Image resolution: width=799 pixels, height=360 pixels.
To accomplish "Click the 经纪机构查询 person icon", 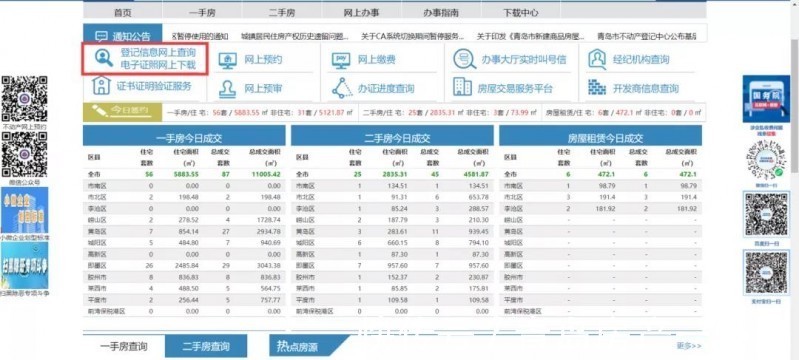I will (x=597, y=60).
